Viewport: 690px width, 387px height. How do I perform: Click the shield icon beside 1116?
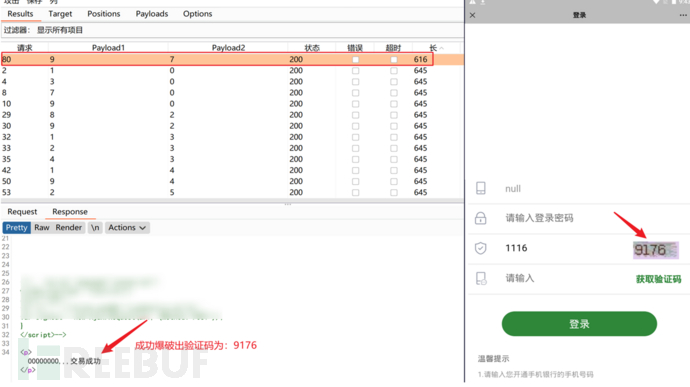tap(481, 248)
